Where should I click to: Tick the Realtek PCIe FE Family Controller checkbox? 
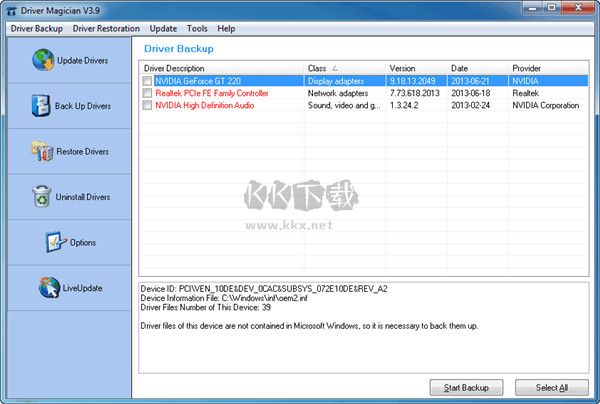pos(147,93)
